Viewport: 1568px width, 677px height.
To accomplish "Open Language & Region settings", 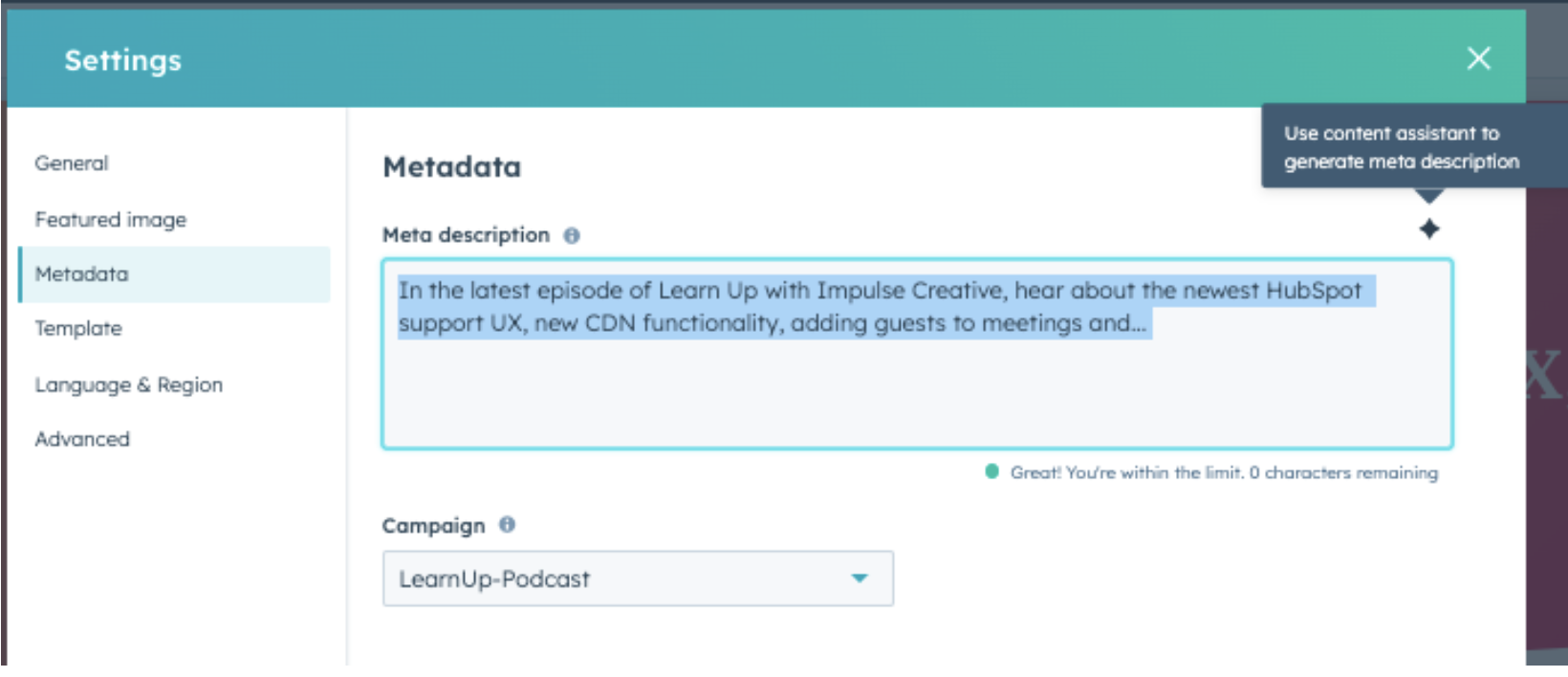I will coord(128,384).
